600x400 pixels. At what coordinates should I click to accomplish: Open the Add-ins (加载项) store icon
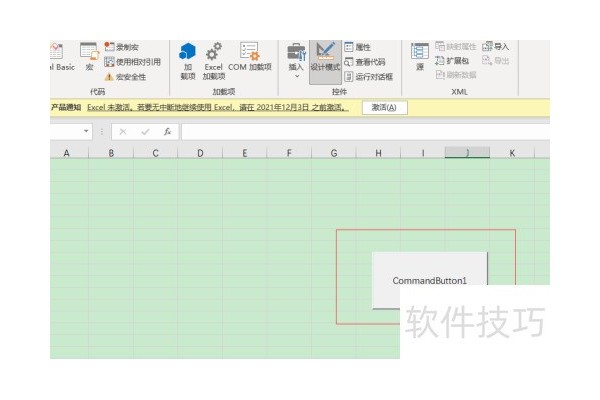pyautogui.click(x=188, y=60)
